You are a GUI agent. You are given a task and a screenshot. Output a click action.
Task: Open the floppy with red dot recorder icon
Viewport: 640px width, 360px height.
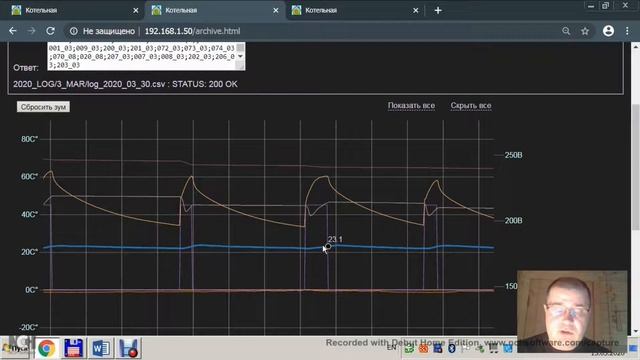(128, 348)
